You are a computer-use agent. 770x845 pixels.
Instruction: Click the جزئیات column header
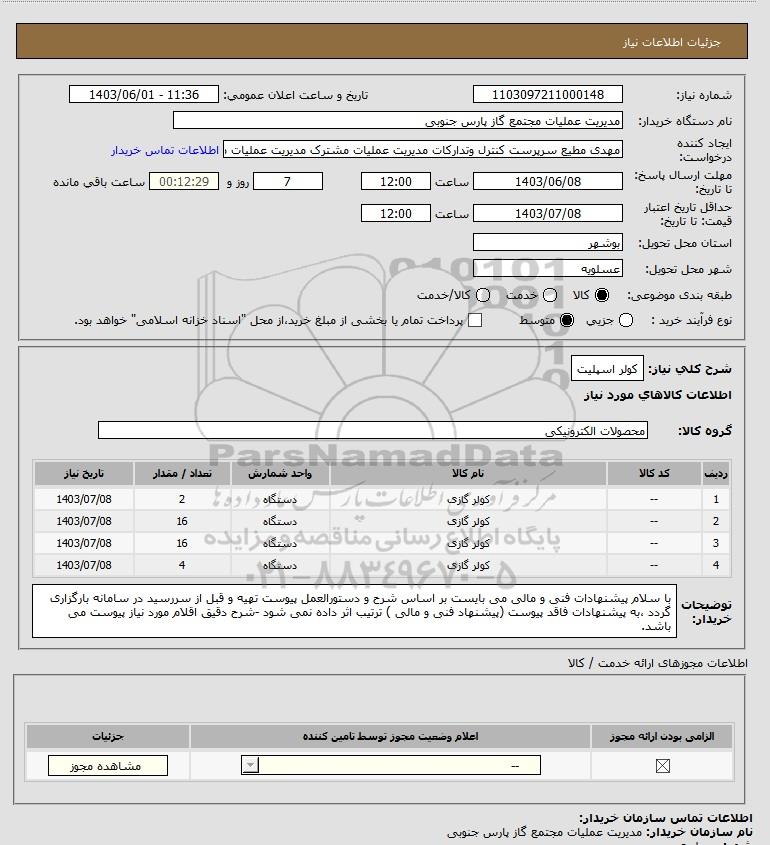(108, 736)
